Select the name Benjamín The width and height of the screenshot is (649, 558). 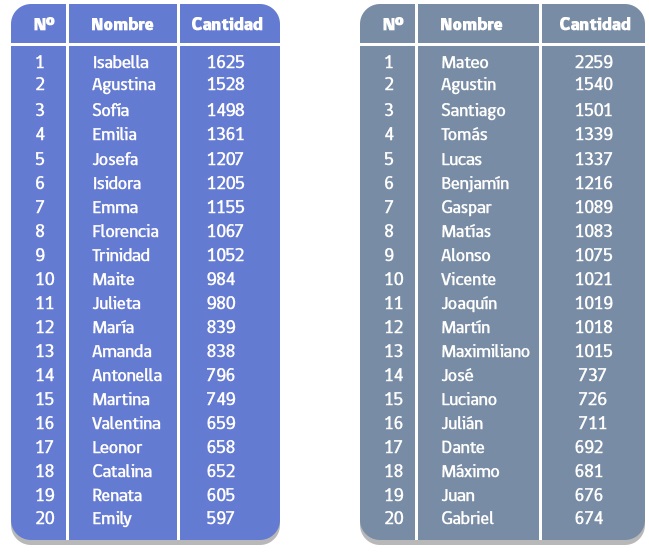pos(475,183)
